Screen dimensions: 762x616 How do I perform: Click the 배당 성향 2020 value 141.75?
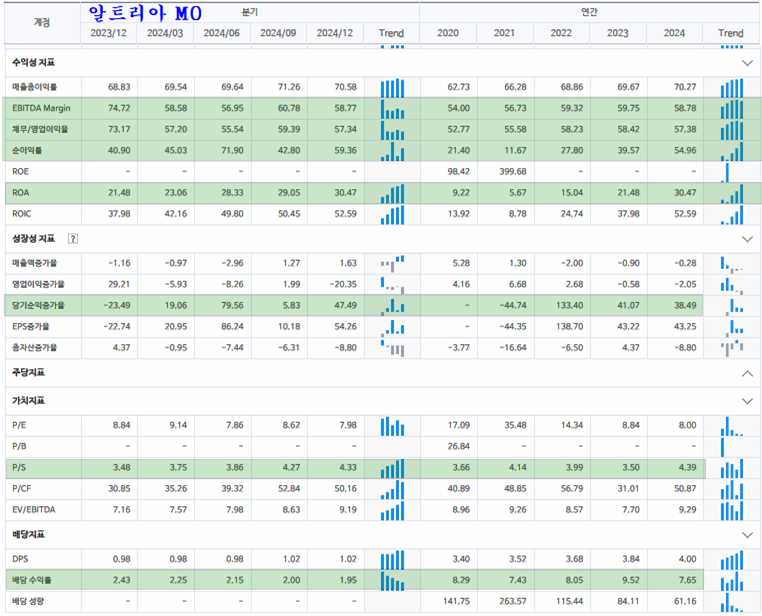coord(456,601)
